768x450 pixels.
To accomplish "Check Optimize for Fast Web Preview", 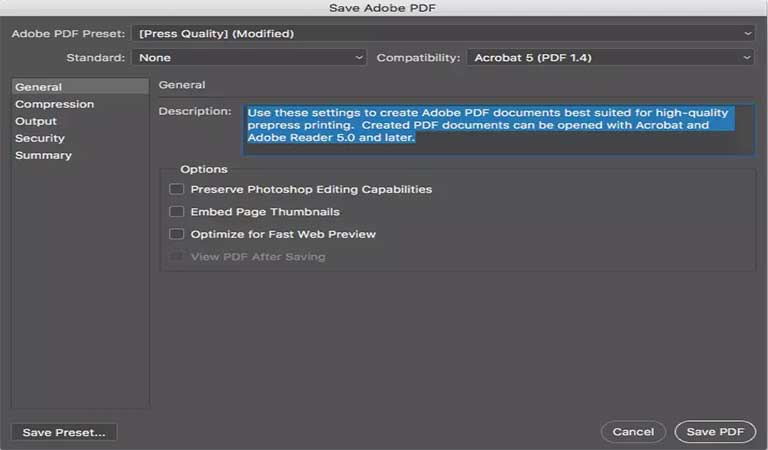I will click(x=177, y=234).
